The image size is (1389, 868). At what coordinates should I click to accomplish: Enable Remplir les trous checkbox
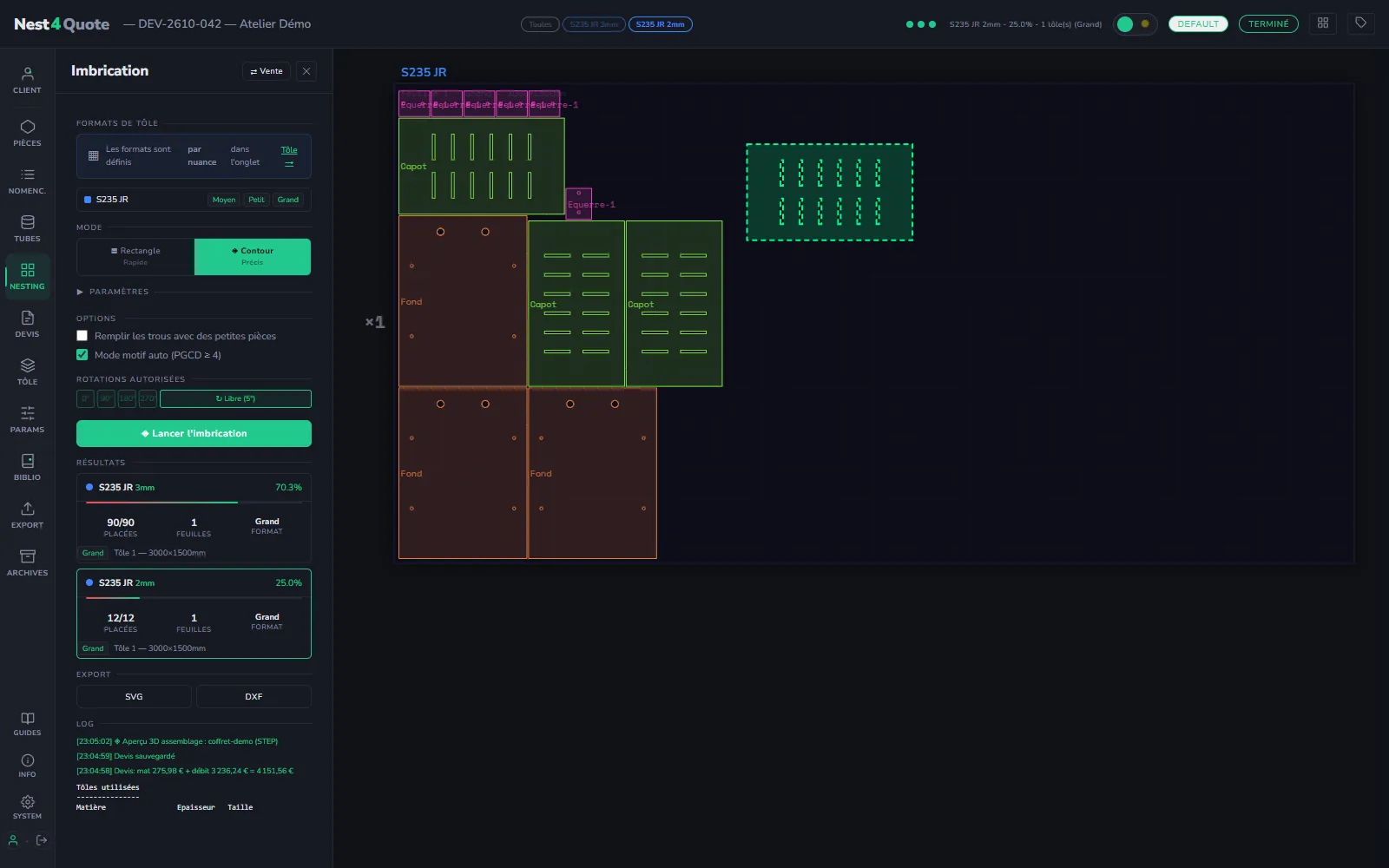click(82, 336)
